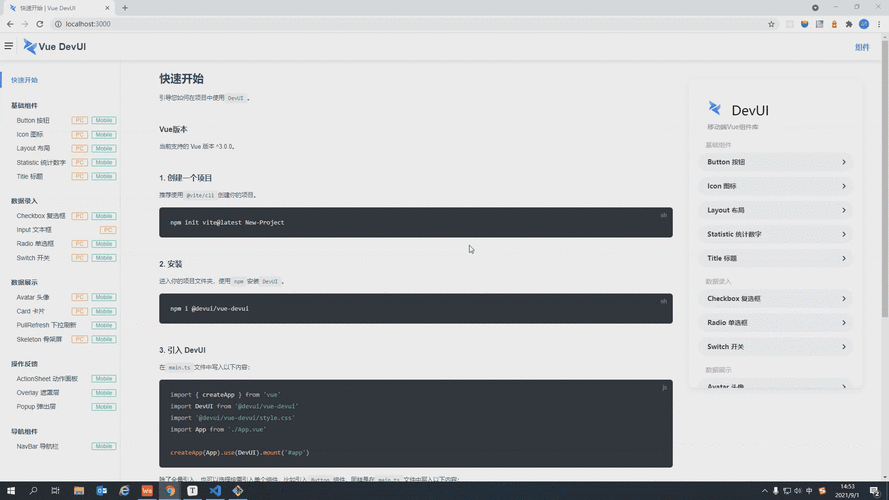Select Checkbox 复选框 in the sidebar
Screen dimensions: 889x500
(40, 216)
